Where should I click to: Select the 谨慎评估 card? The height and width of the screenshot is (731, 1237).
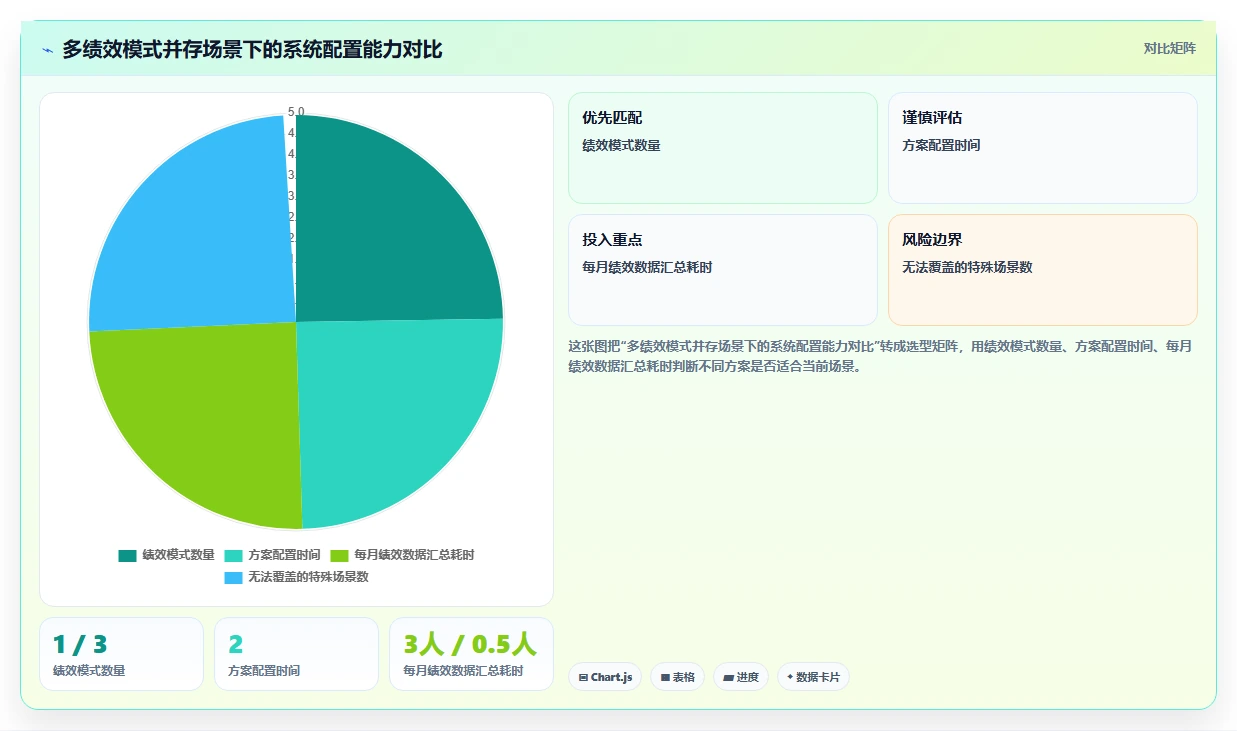1042,148
